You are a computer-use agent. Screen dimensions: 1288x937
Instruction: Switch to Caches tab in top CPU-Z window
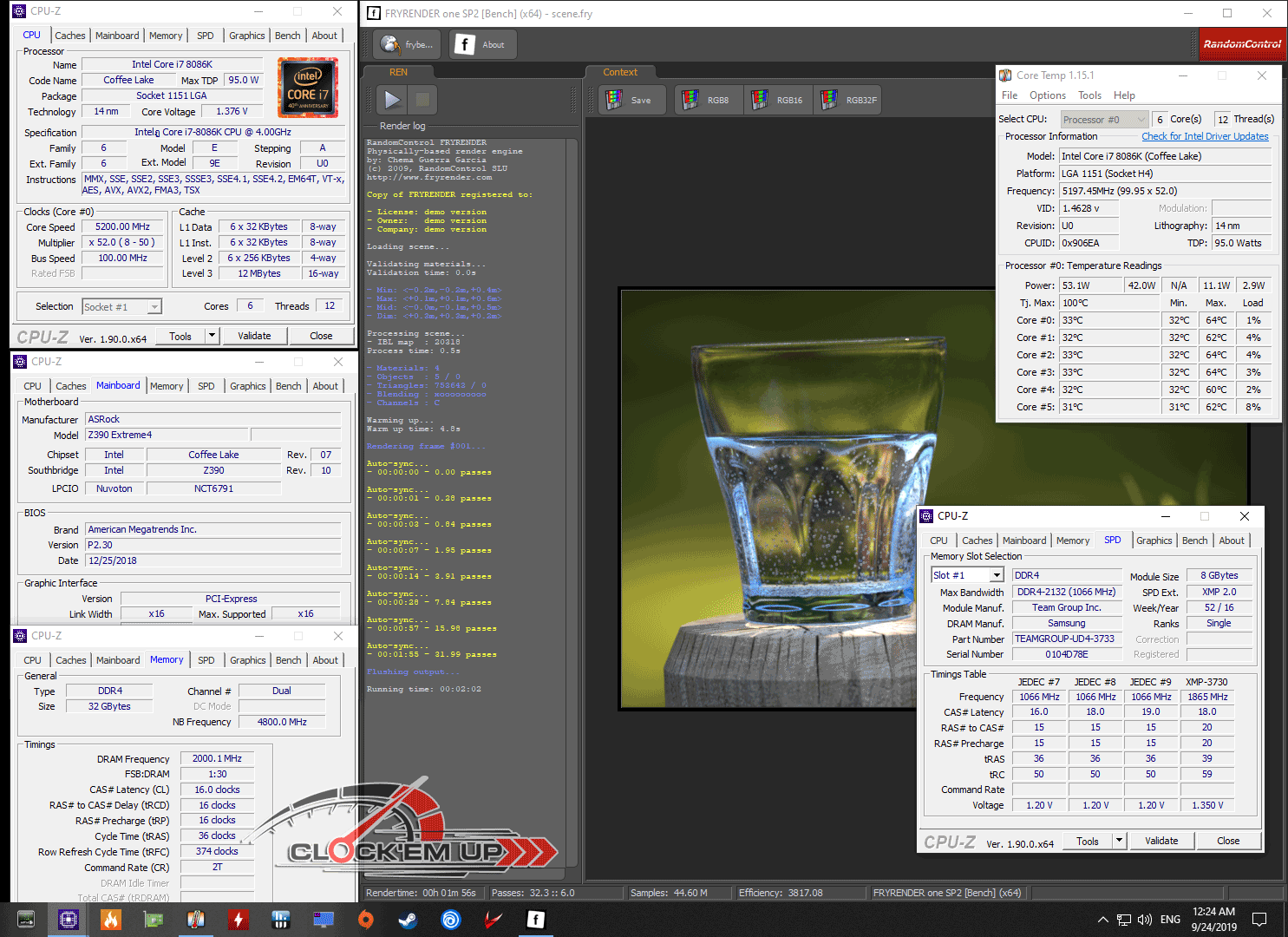[70, 36]
